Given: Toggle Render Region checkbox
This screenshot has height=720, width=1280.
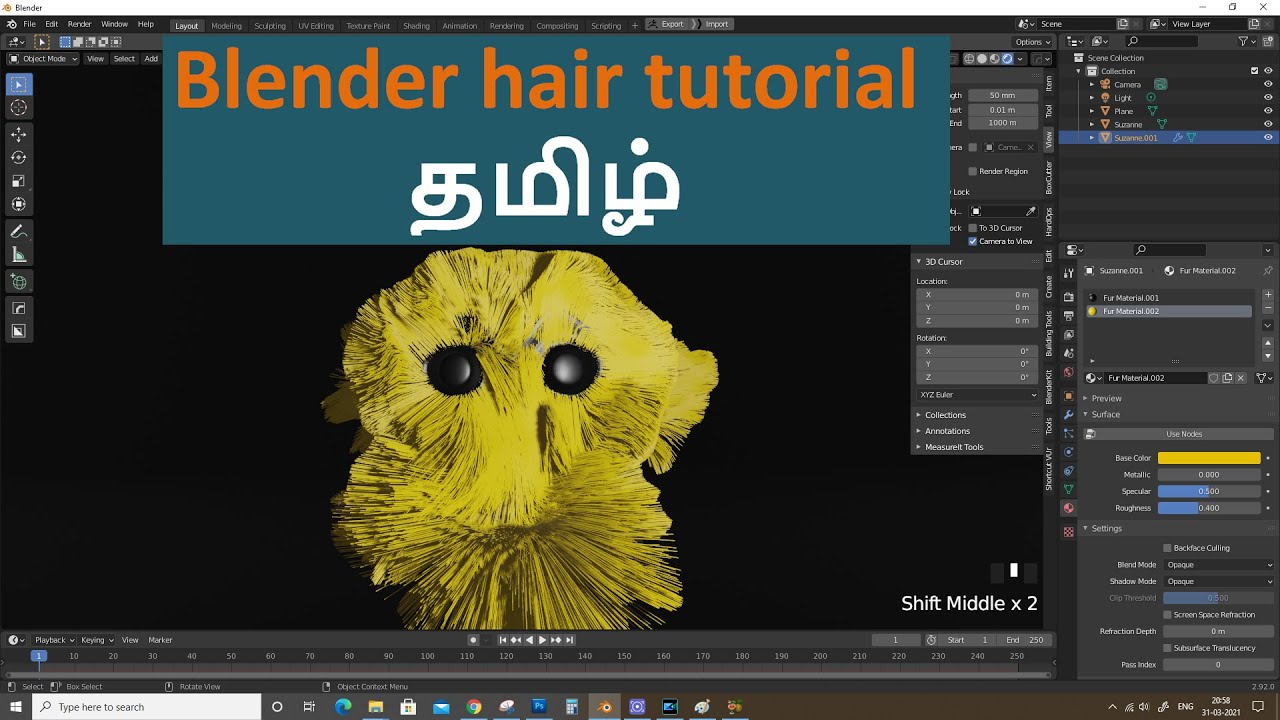Looking at the screenshot, I should click(x=972, y=172).
